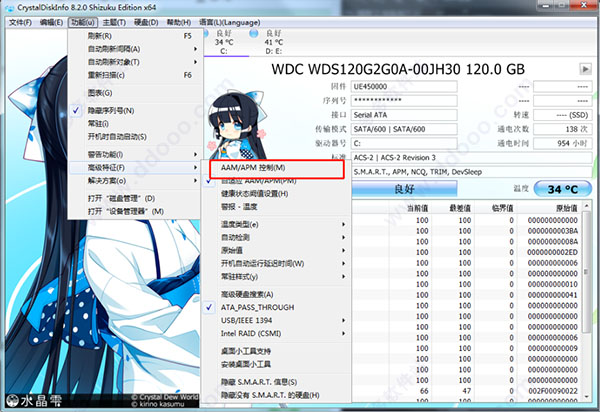The width and height of the screenshot is (600, 412).
Task: Click power-on hours field 954 小时
Action: pos(562,143)
